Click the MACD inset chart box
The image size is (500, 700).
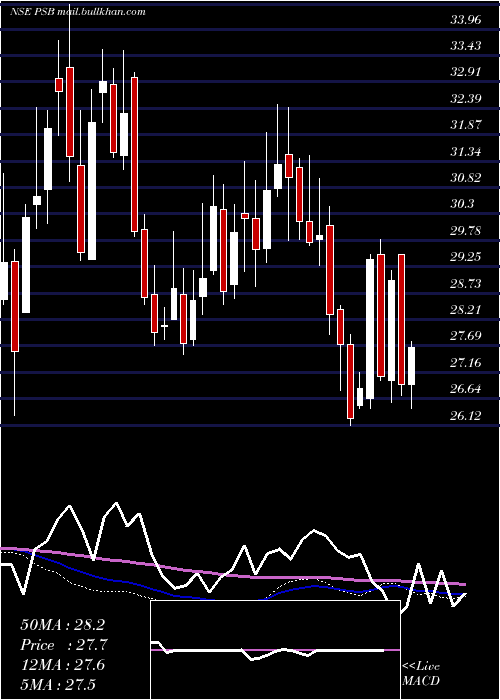[275, 650]
